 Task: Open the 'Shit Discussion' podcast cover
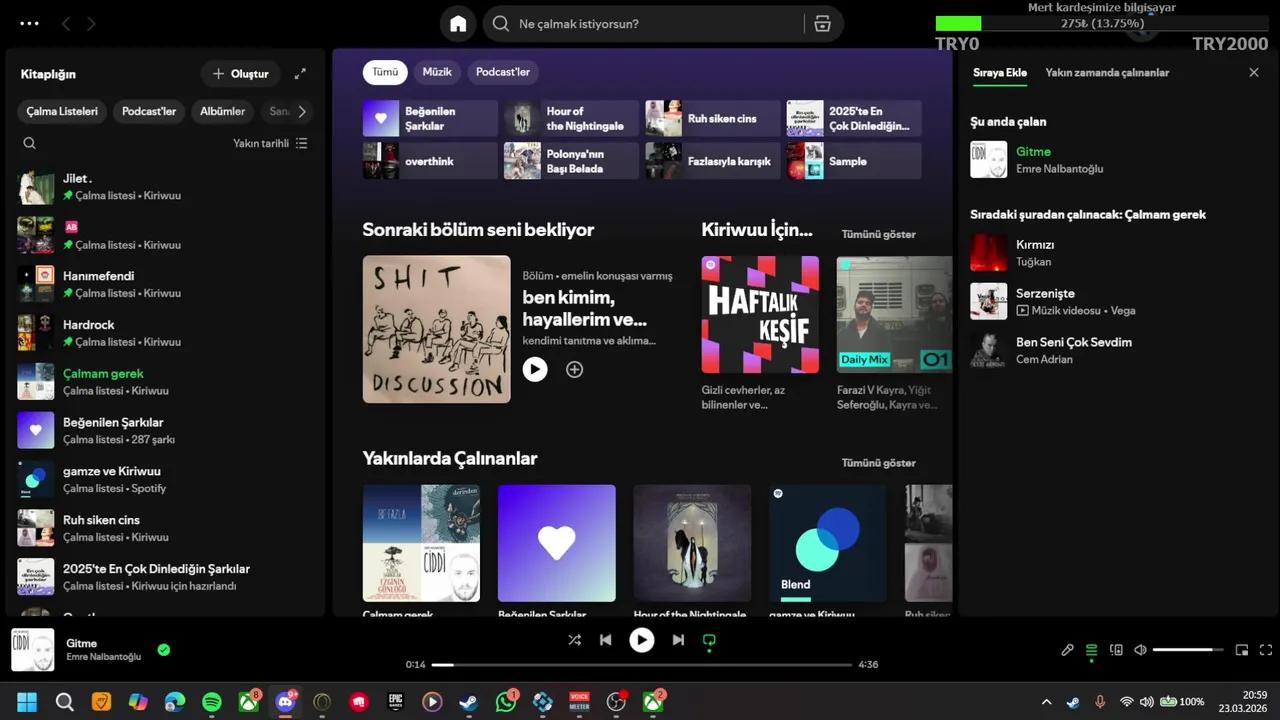[x=436, y=329]
